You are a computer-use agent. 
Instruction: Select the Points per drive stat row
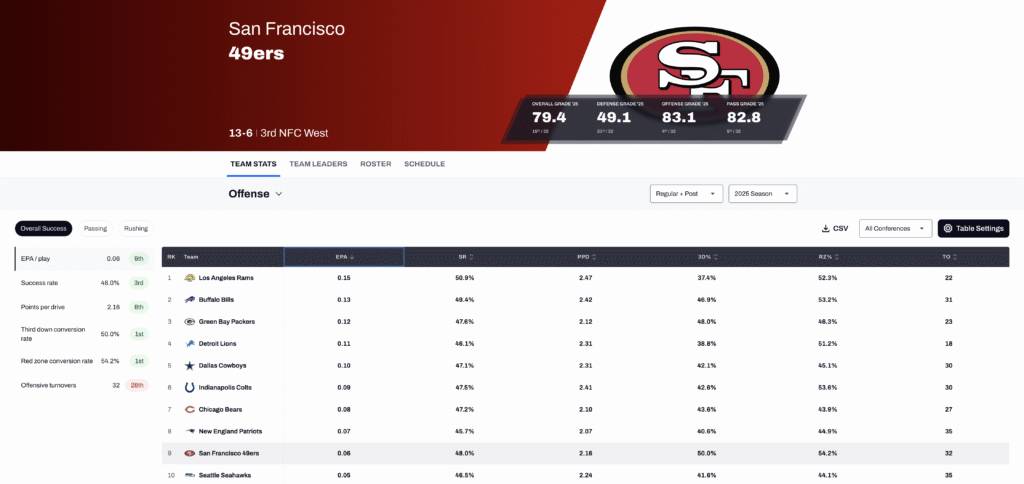coord(84,307)
